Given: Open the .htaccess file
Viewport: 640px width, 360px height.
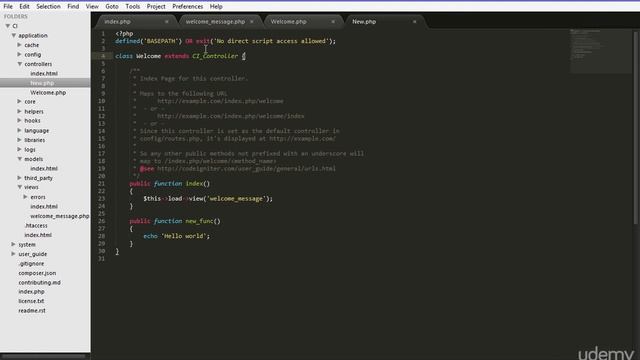Looking at the screenshot, I should [36, 225].
